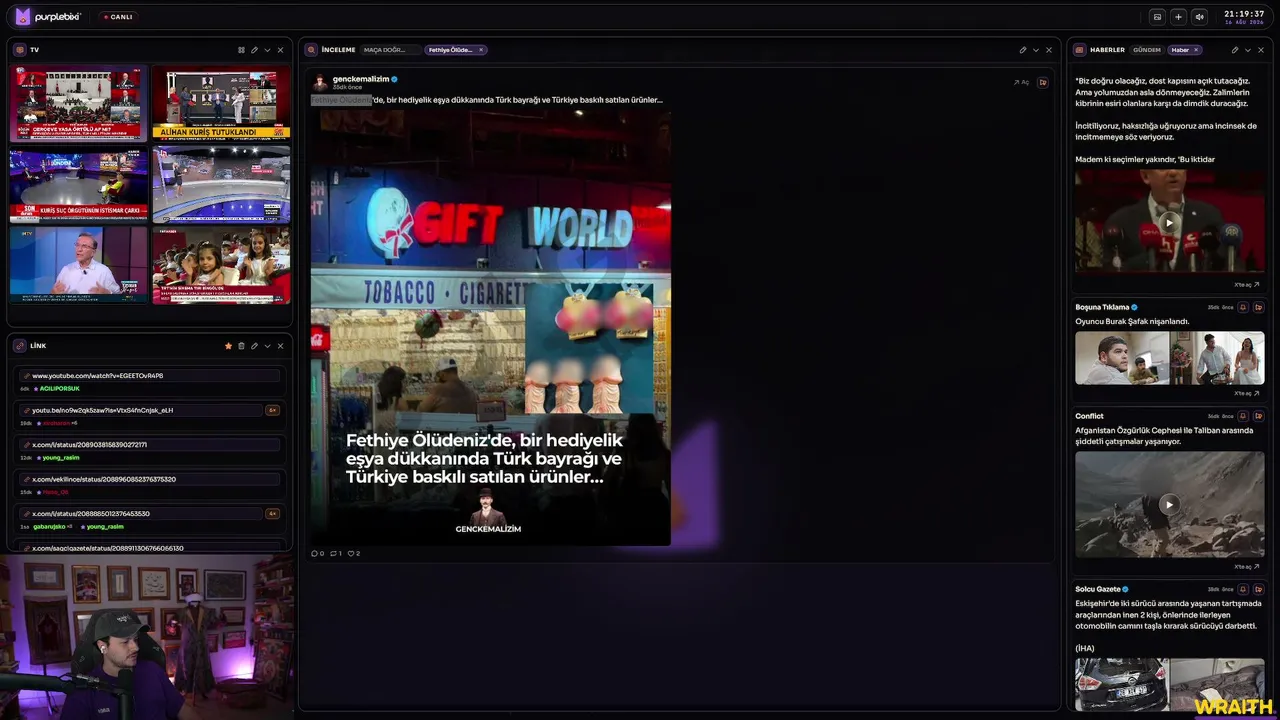Open the x.com/i/status/2089038158390272171 link
Image resolution: width=1280 pixels, height=720 pixels.
pos(150,445)
